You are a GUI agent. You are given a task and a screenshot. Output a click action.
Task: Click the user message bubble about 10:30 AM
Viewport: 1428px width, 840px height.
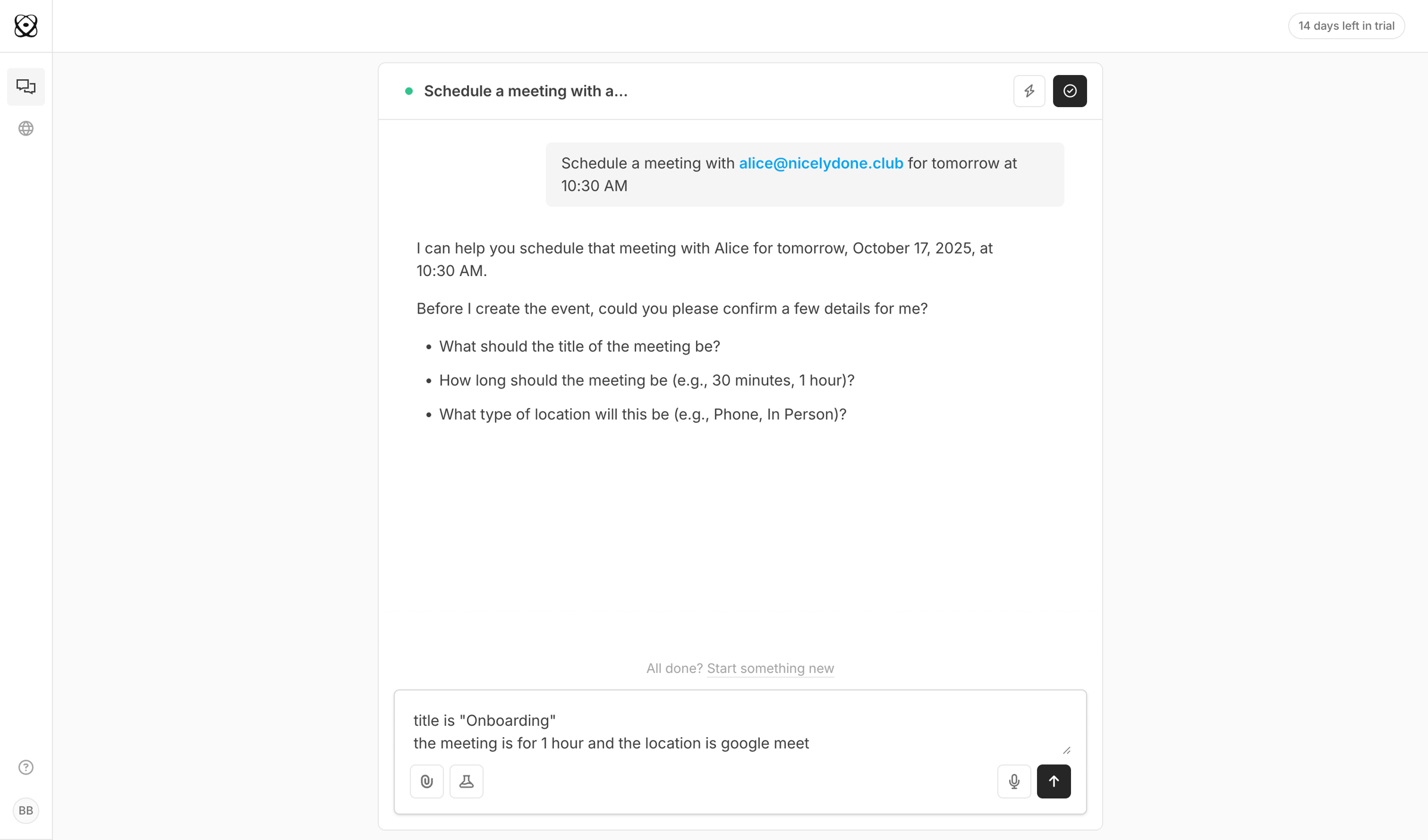pos(805,174)
